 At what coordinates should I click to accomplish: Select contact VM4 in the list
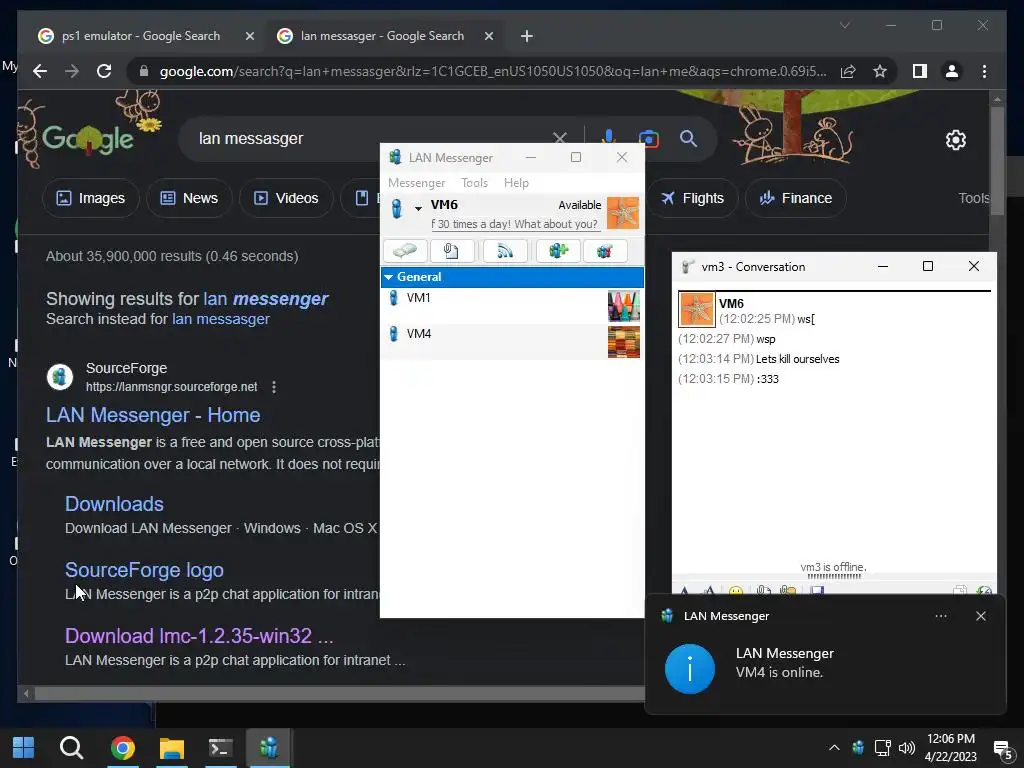[x=512, y=342]
